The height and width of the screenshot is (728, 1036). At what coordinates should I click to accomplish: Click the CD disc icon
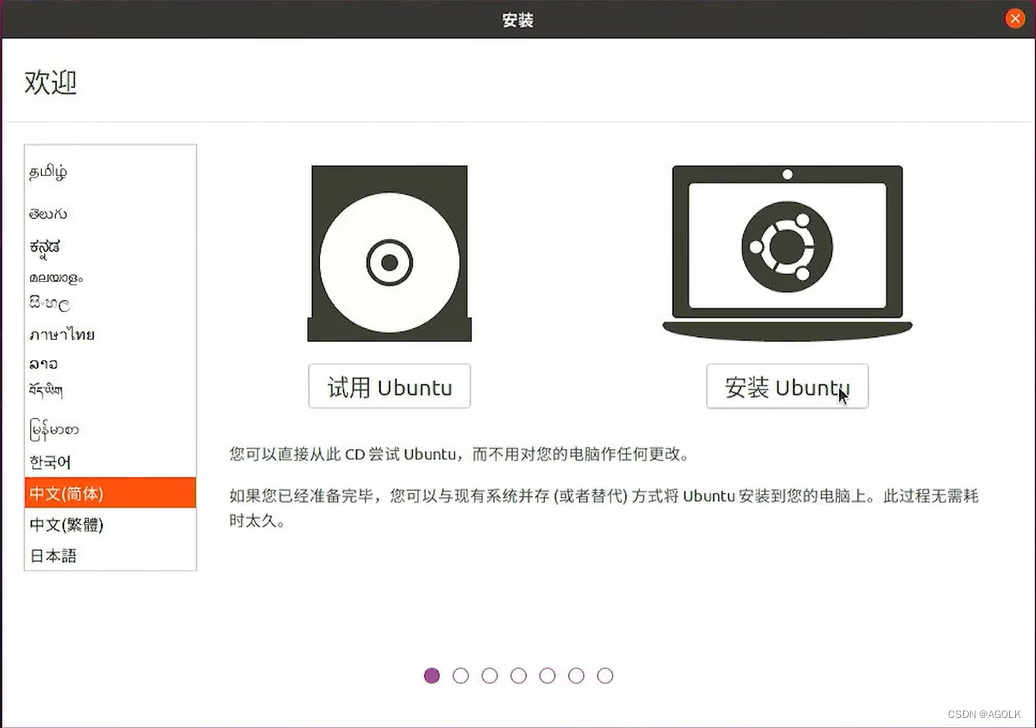pos(389,253)
